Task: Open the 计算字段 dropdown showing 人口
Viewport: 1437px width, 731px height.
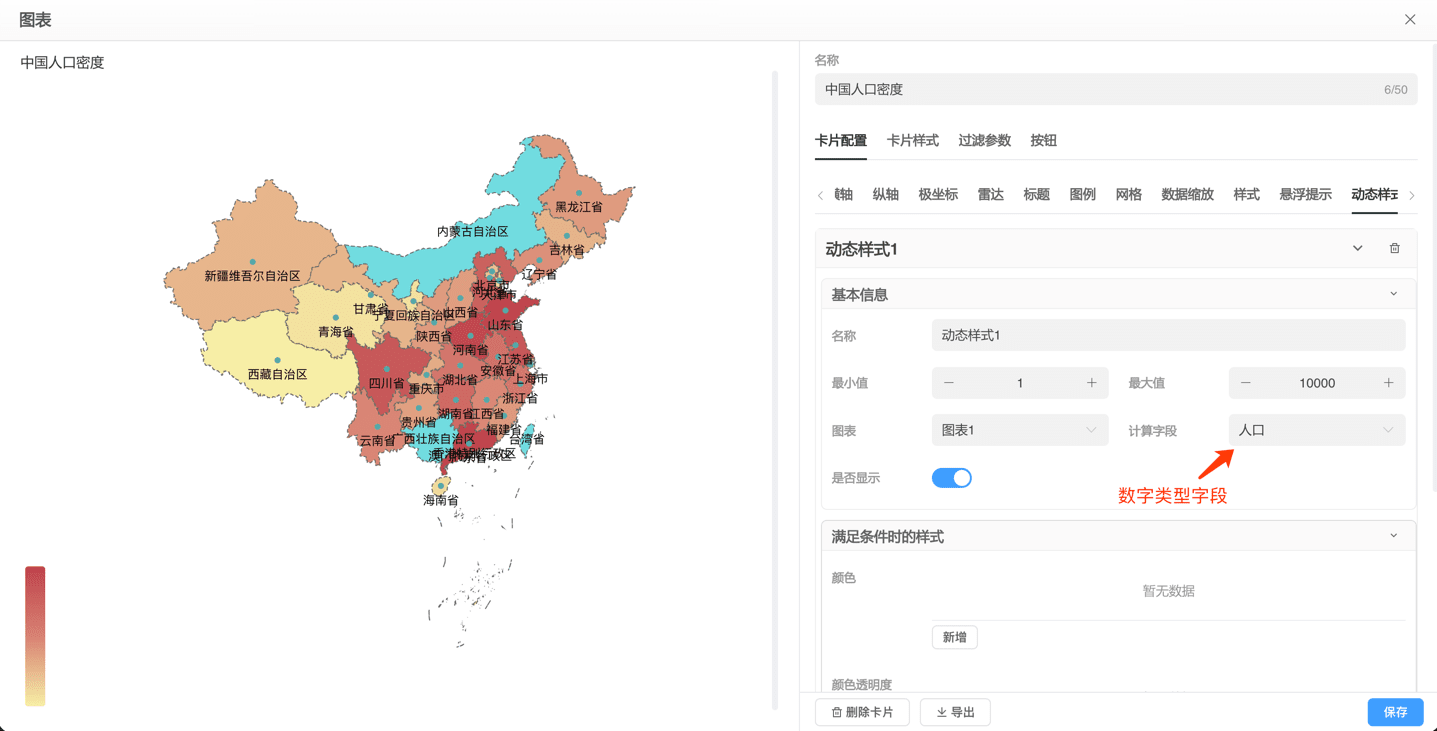Action: (x=1316, y=429)
